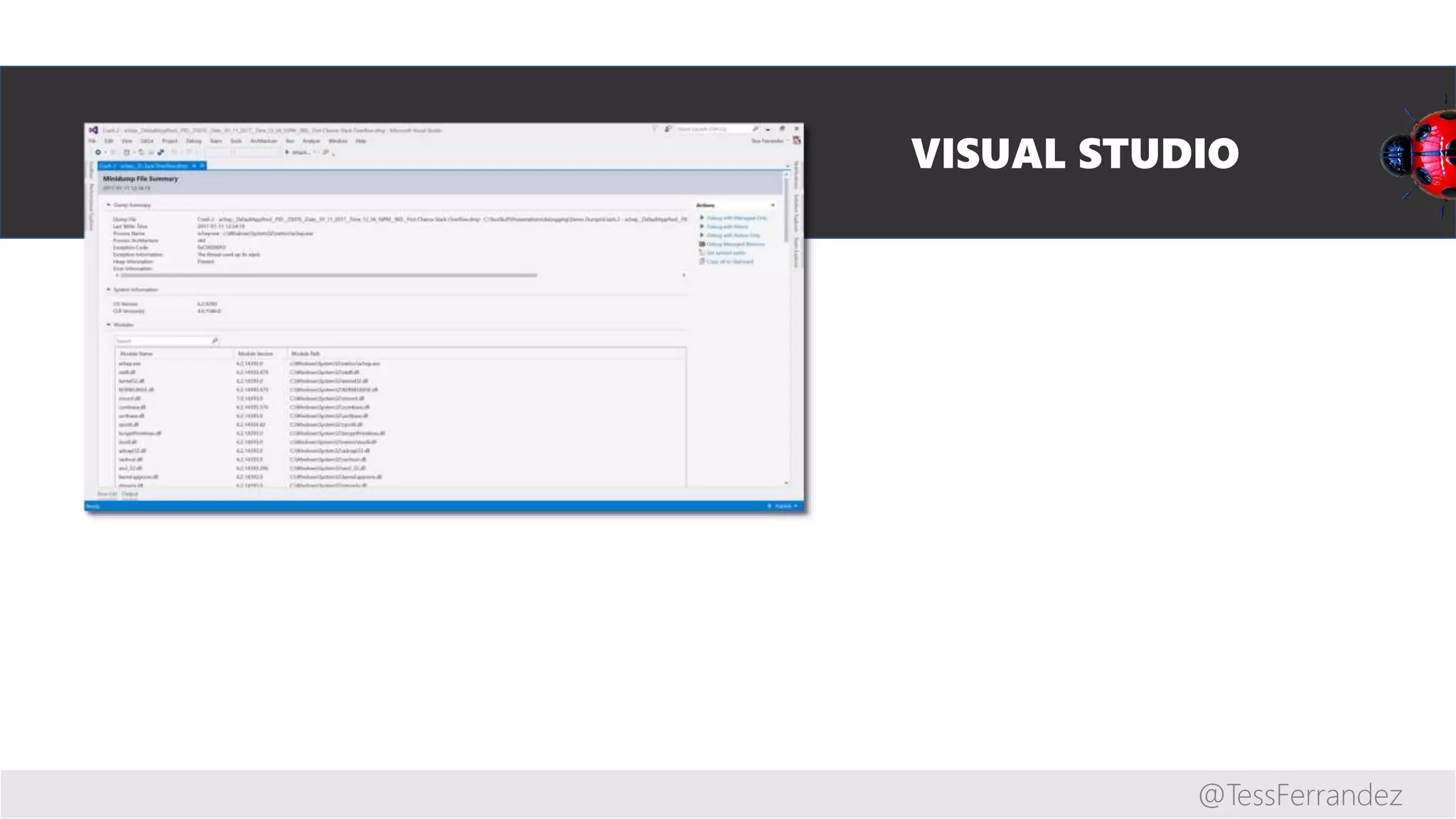Image resolution: width=1456 pixels, height=819 pixels.
Task: Open the Toolbox side tab
Action: [91, 171]
